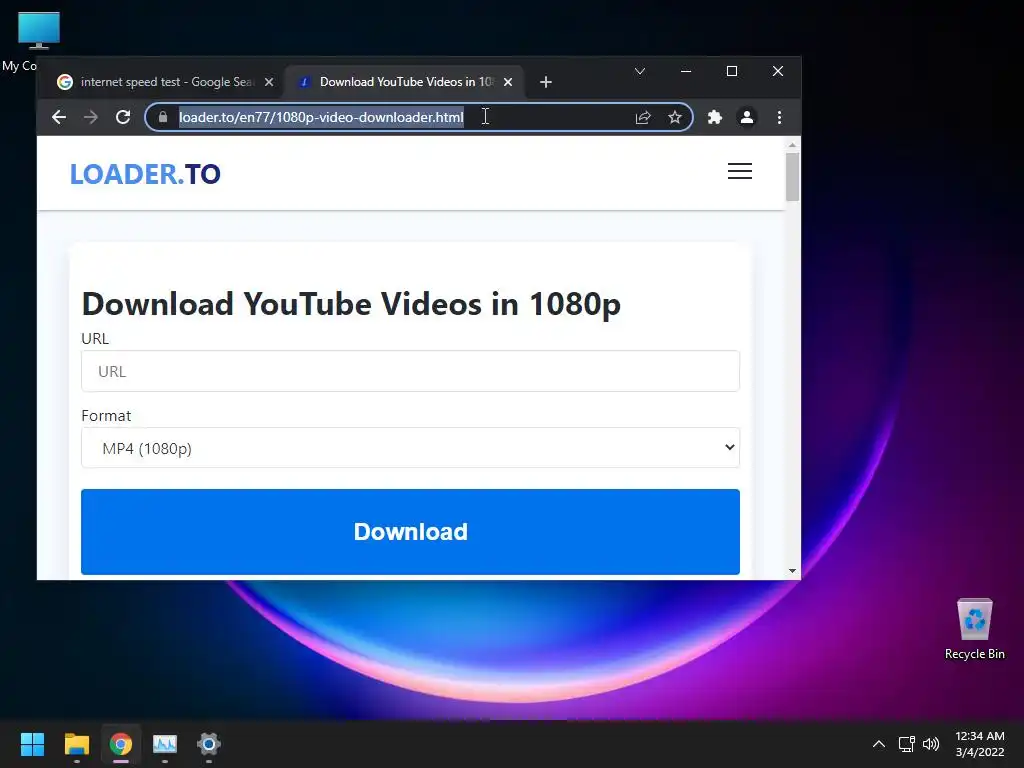
Task: Minimize the Chrome window
Action: (x=686, y=71)
